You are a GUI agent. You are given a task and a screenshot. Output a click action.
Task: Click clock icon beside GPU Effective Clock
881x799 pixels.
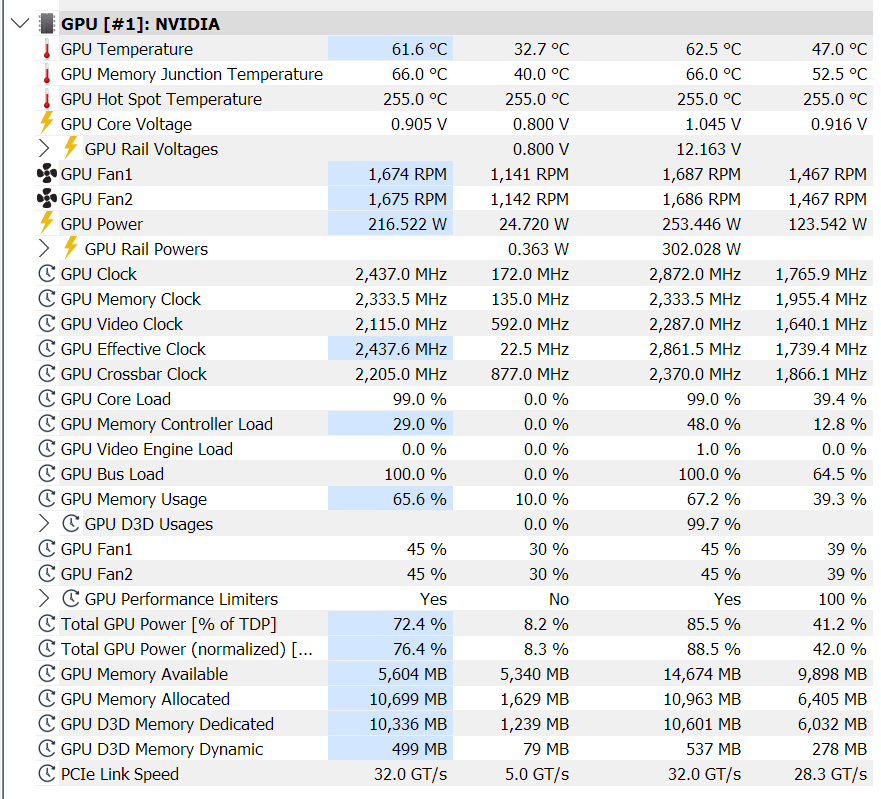[x=47, y=349]
